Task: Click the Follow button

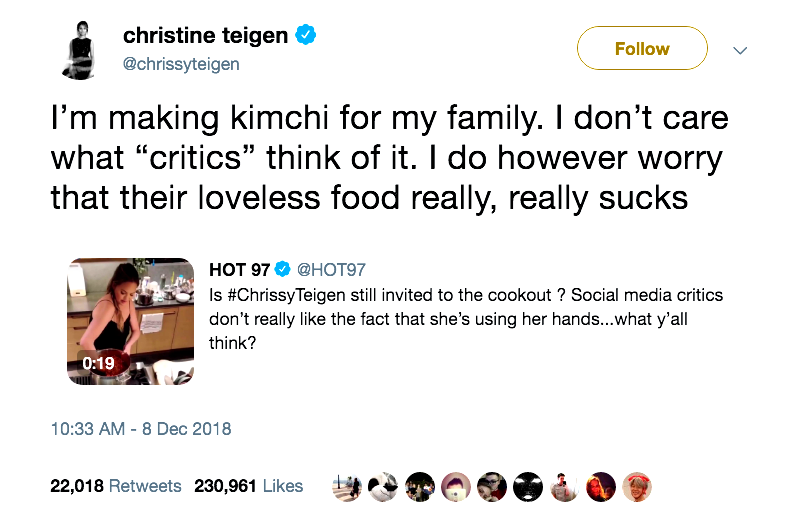Action: (x=642, y=48)
